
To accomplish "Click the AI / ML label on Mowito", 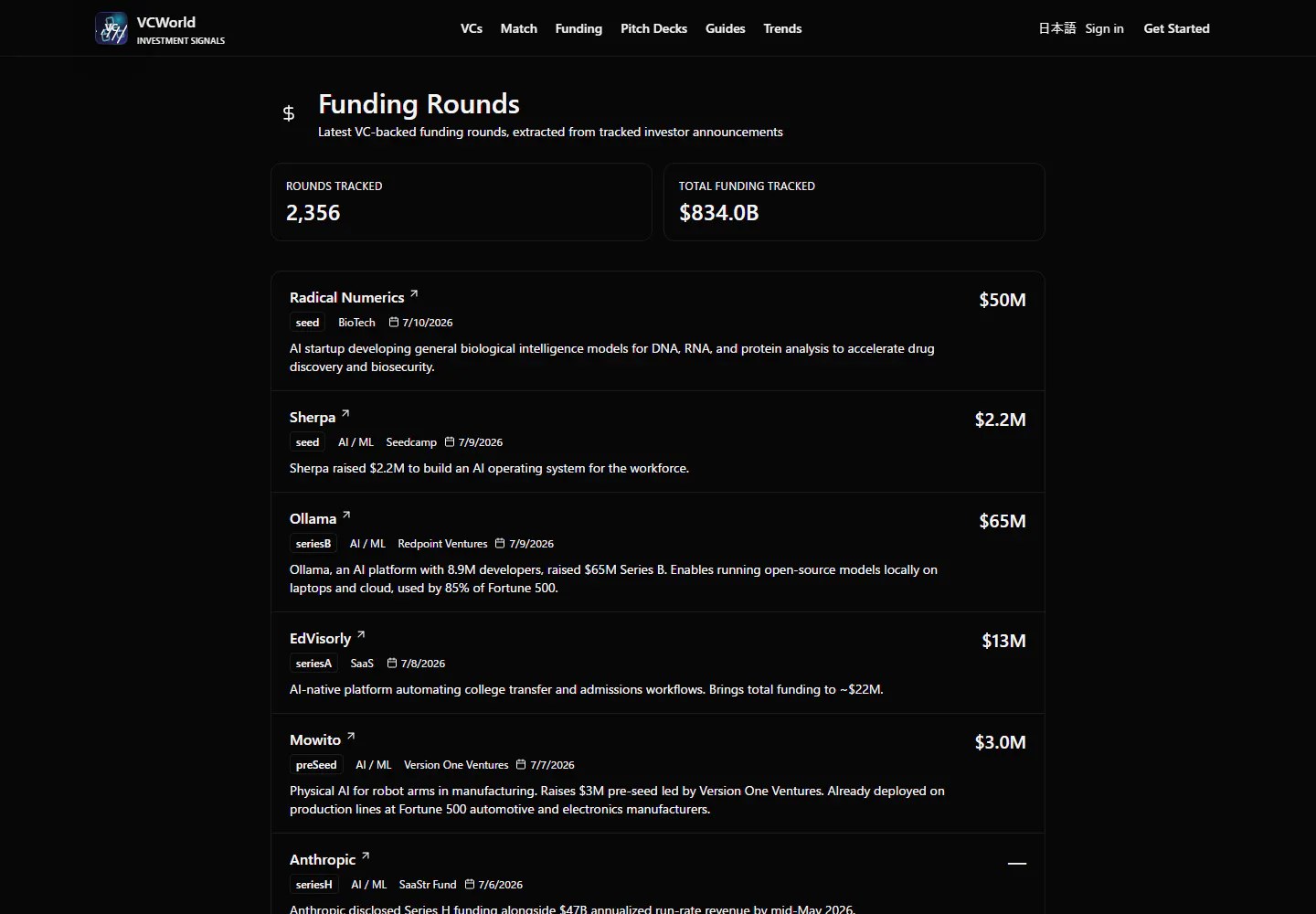I will [373, 765].
